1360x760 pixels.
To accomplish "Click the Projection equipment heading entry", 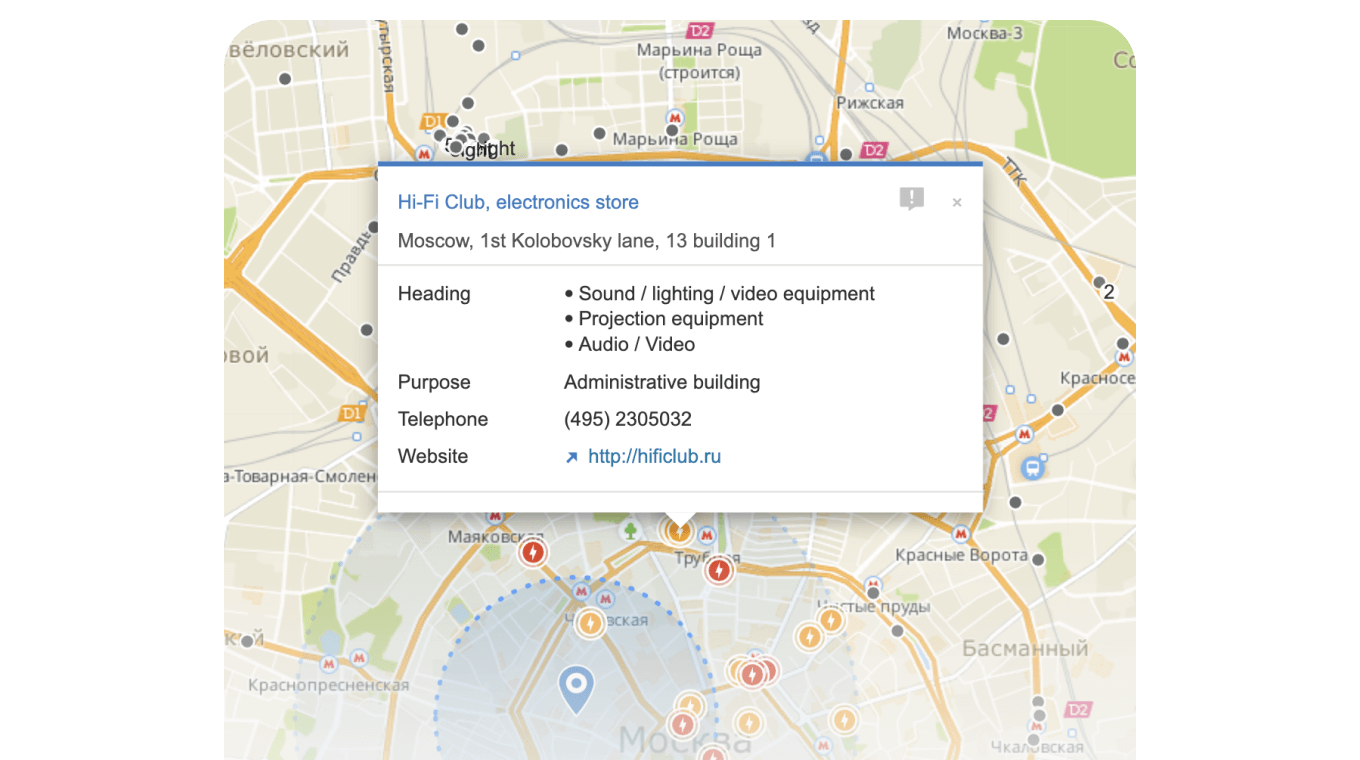I will (671, 319).
